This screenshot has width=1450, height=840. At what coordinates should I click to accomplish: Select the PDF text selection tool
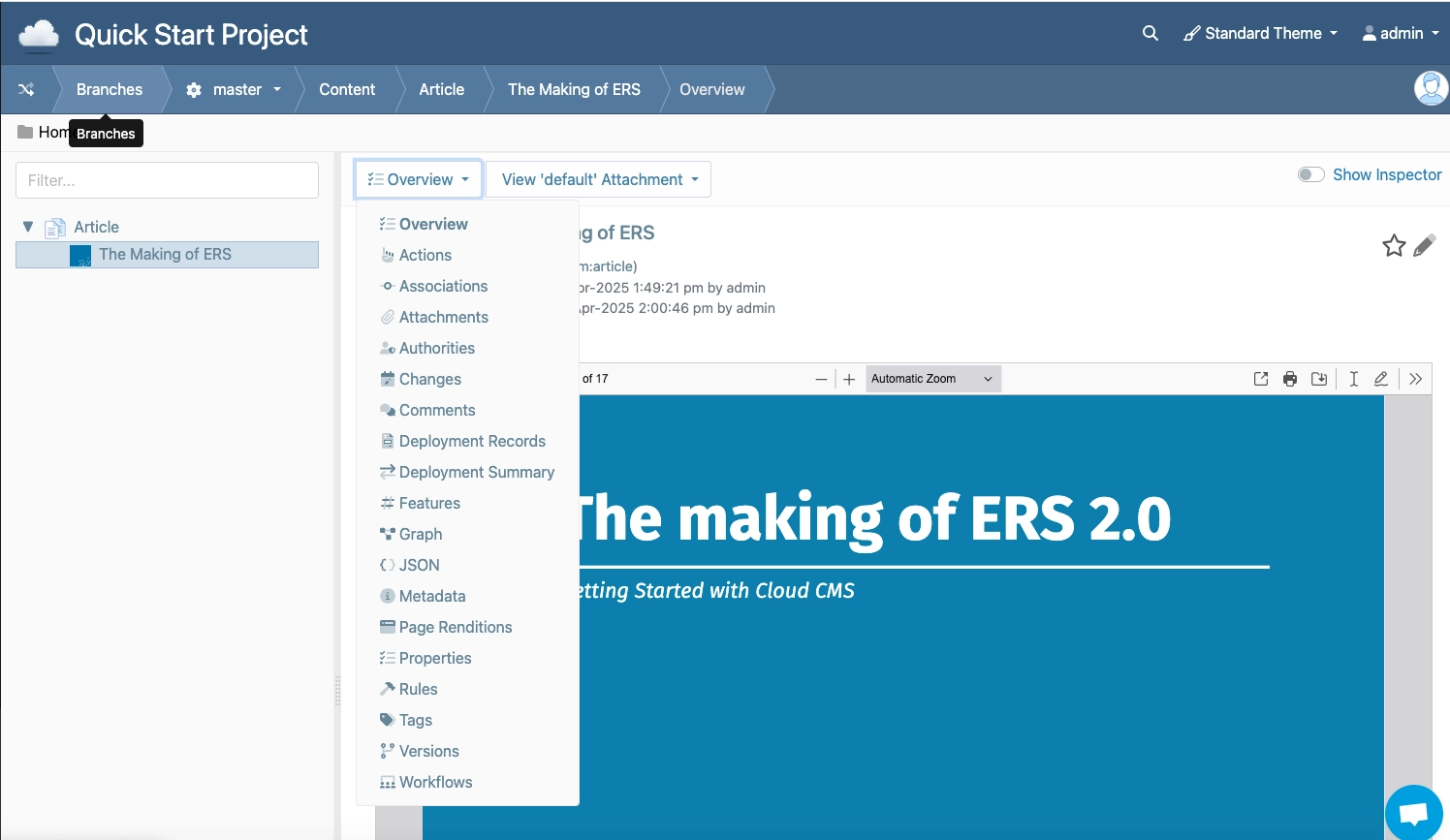[x=1353, y=379]
